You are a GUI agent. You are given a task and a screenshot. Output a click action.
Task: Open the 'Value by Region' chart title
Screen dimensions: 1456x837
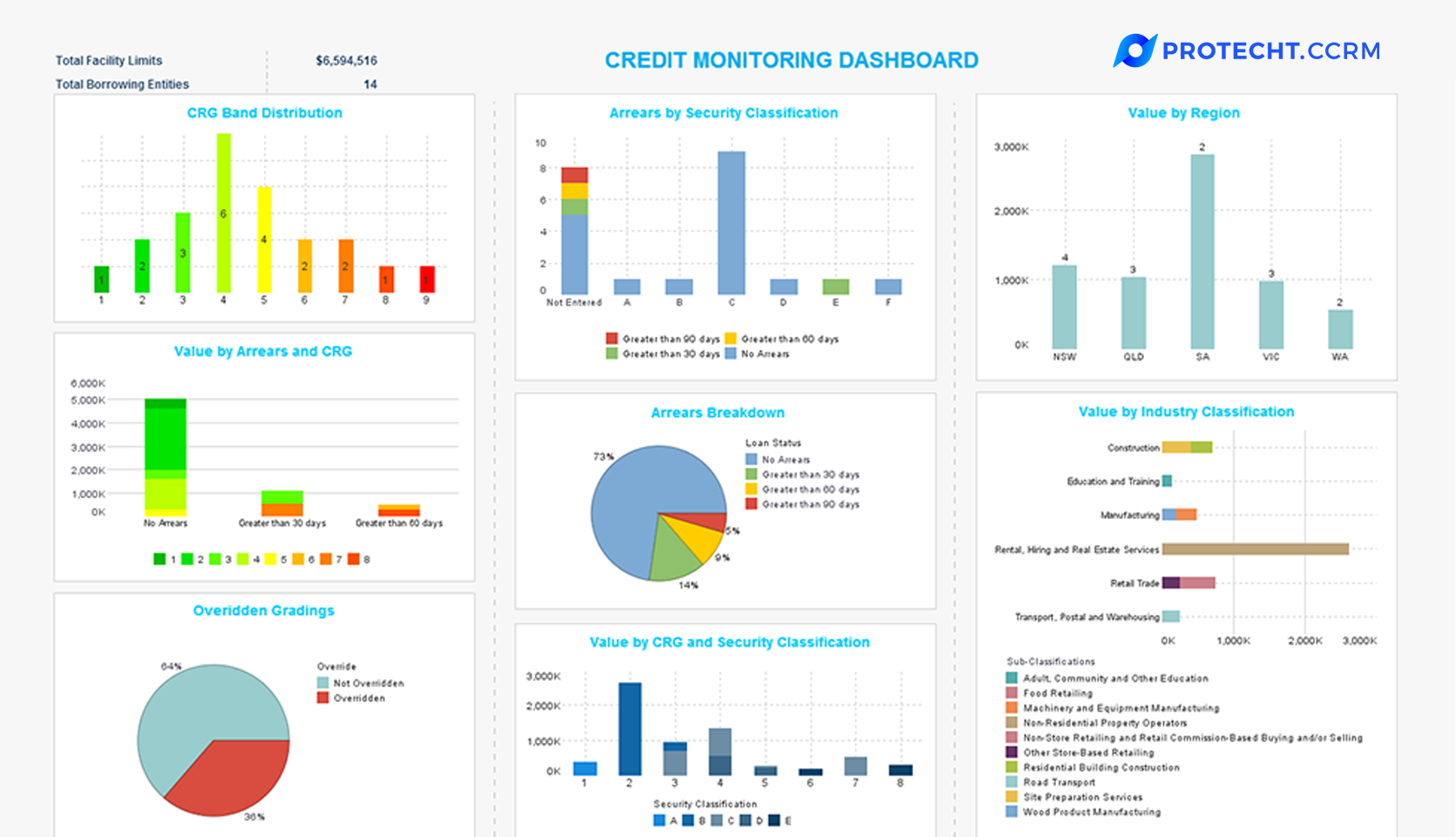click(1183, 112)
